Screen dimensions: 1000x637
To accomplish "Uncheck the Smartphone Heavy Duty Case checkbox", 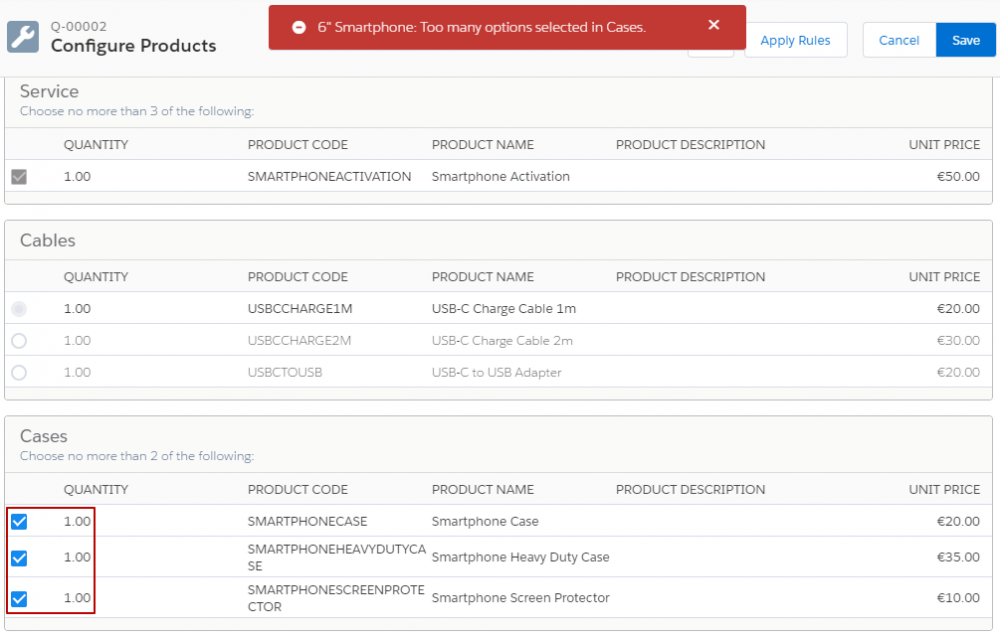I will (x=19, y=558).
